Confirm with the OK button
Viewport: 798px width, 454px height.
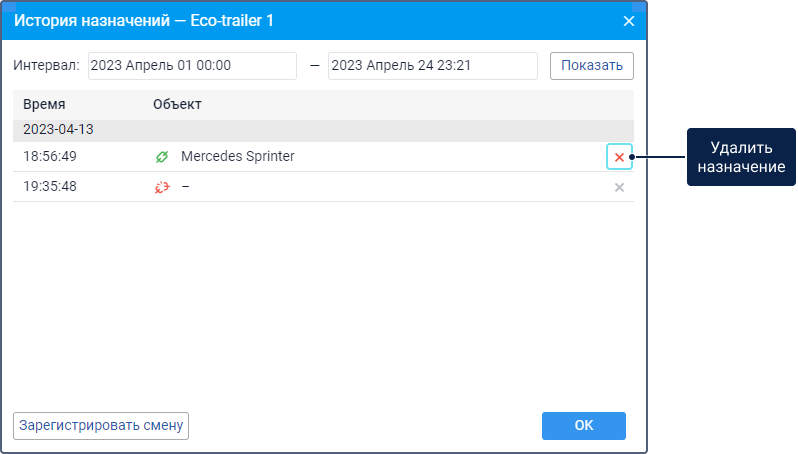[584, 425]
